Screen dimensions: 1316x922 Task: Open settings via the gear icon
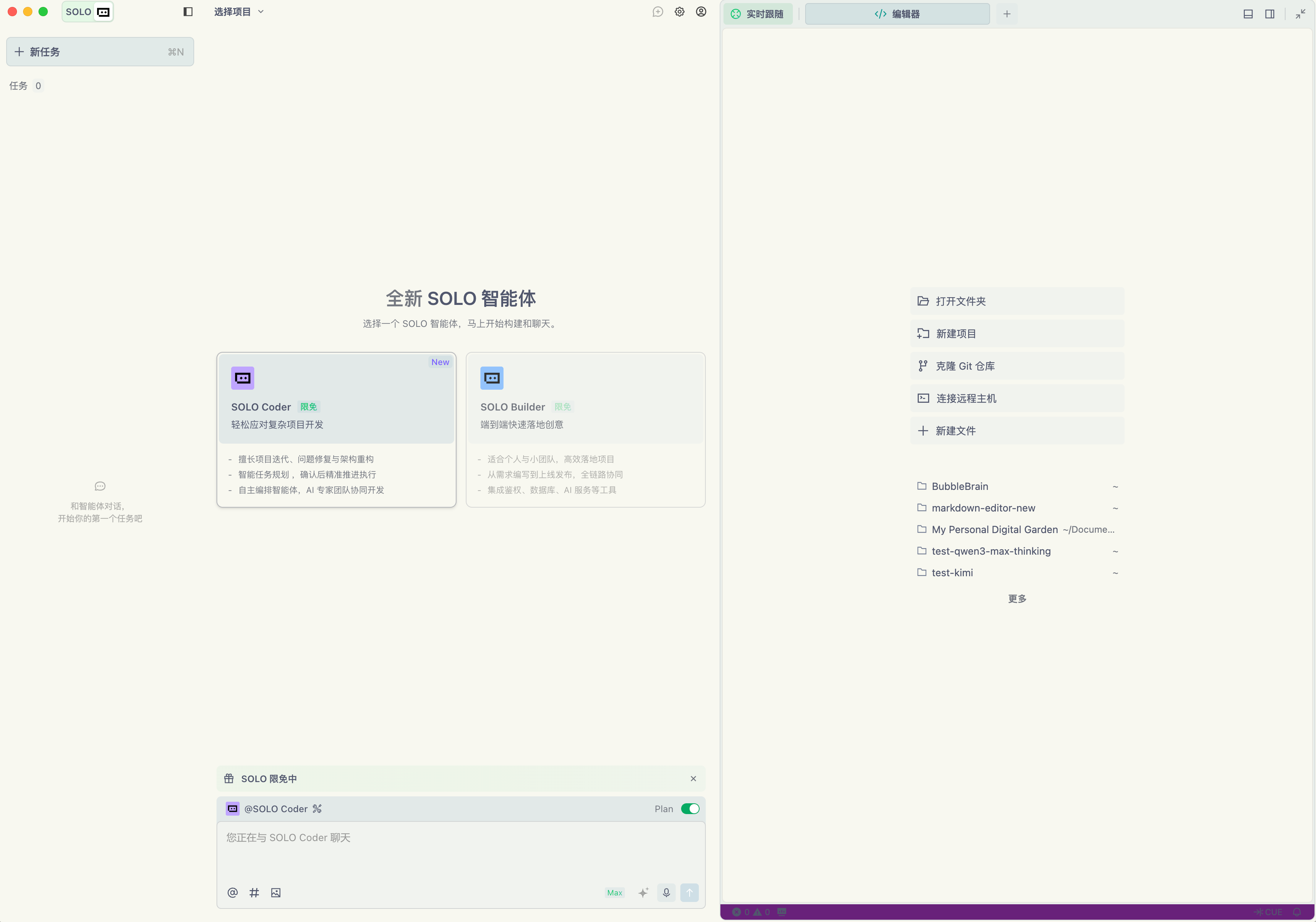pyautogui.click(x=679, y=12)
